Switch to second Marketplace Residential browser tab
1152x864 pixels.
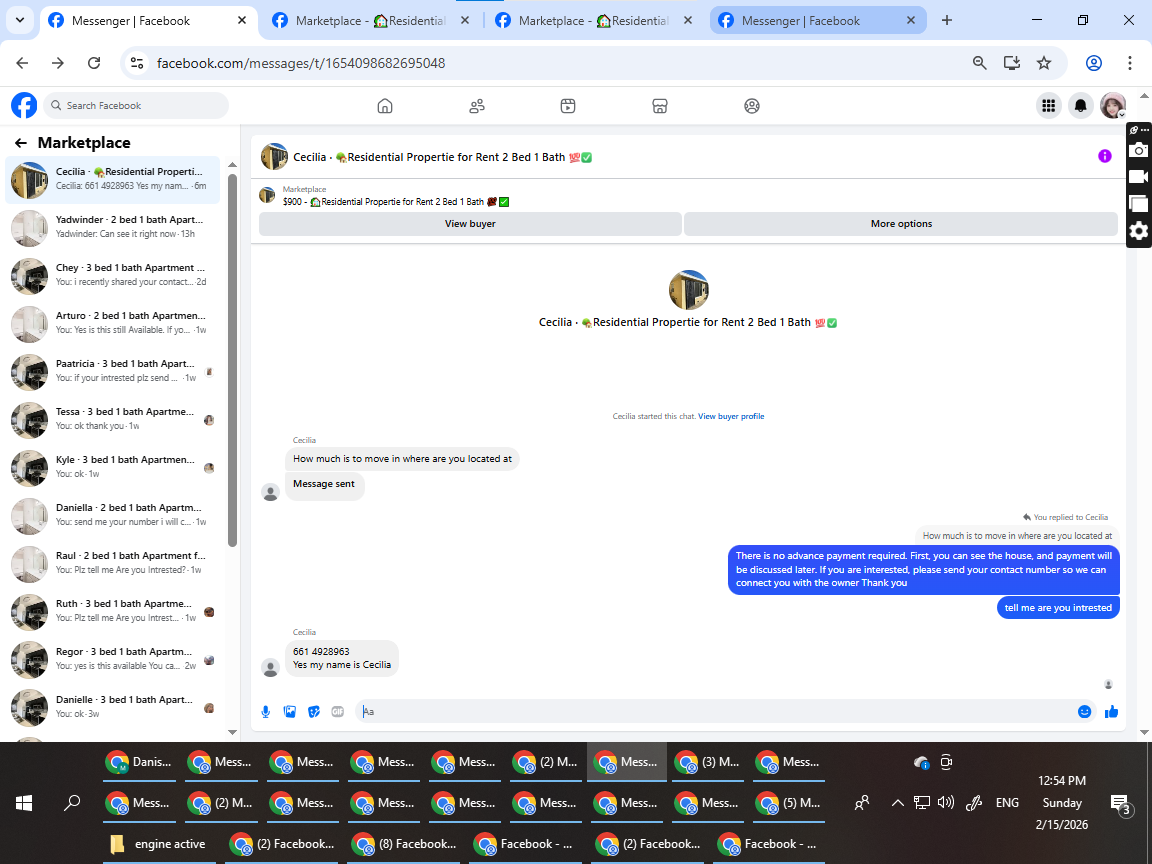[371, 21]
